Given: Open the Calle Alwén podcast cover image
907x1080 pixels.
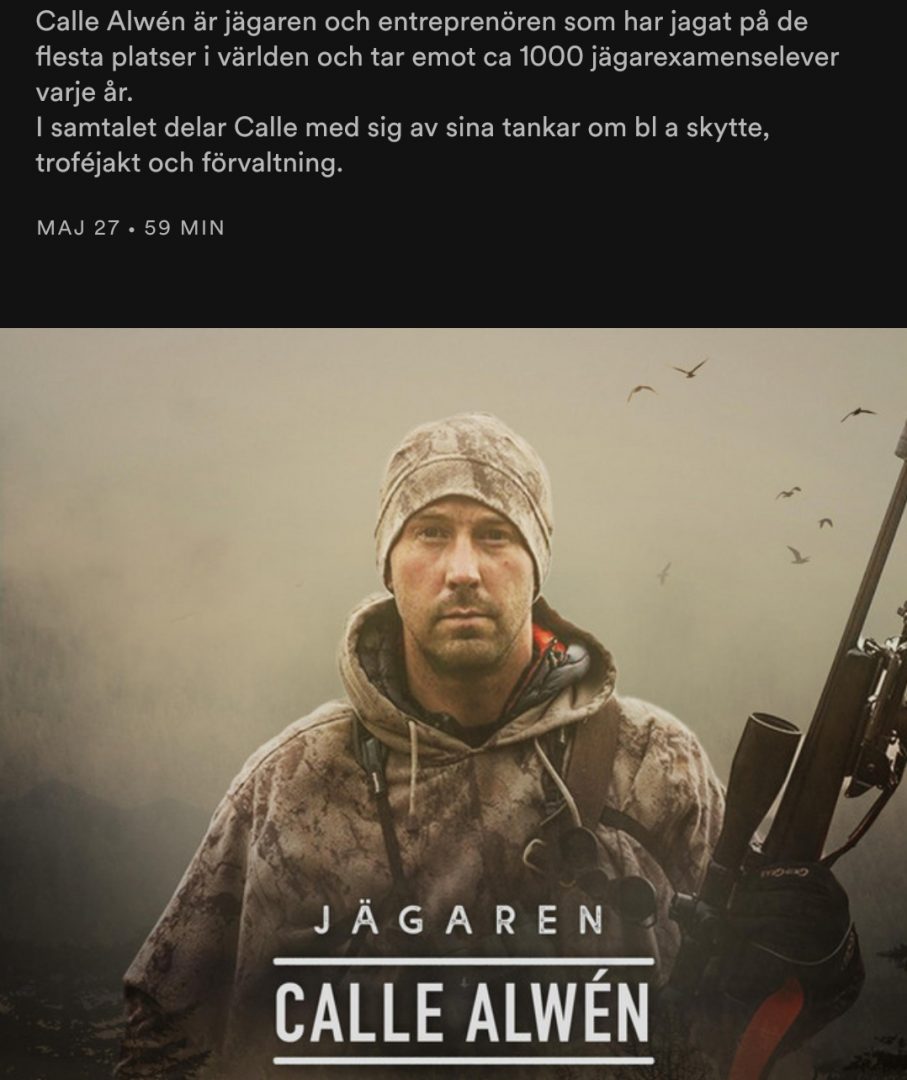Looking at the screenshot, I should (453, 704).
